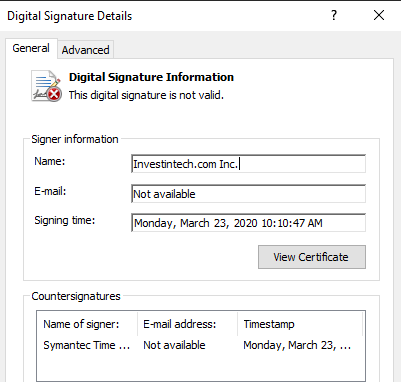Click the Signer information group label
This screenshot has width=401, height=382.
(x=75, y=139)
